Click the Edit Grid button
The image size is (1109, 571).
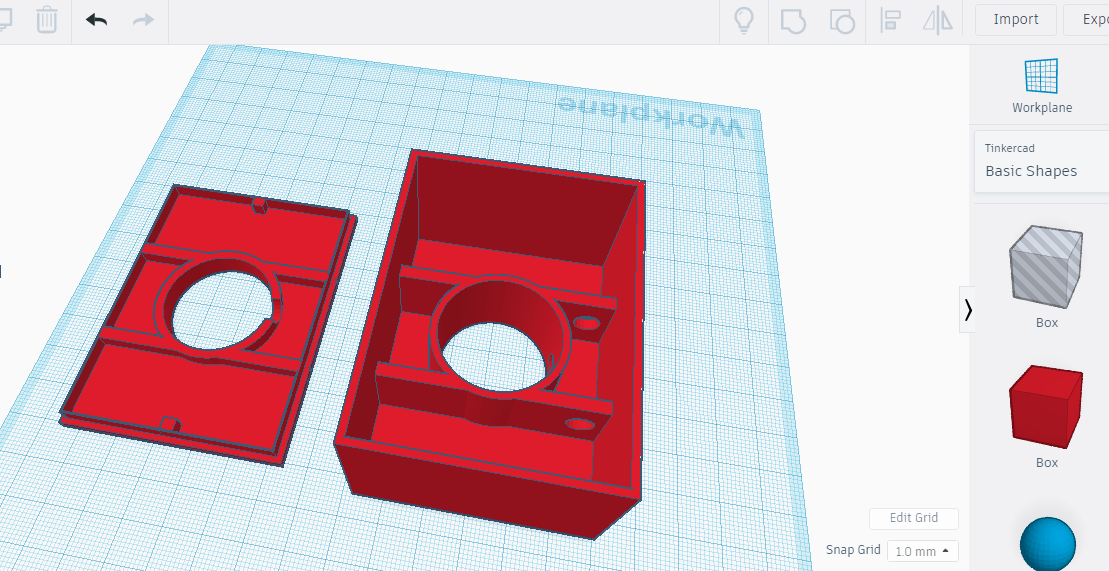pyautogui.click(x=914, y=518)
